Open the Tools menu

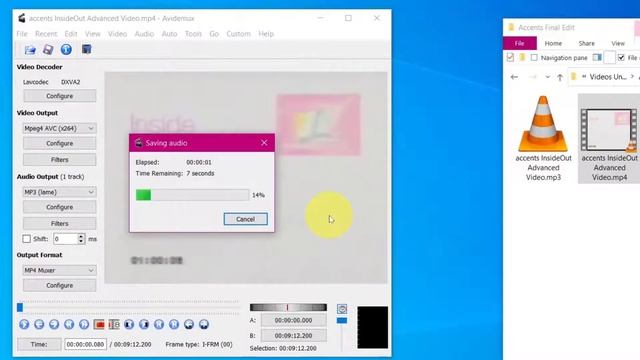(x=193, y=34)
